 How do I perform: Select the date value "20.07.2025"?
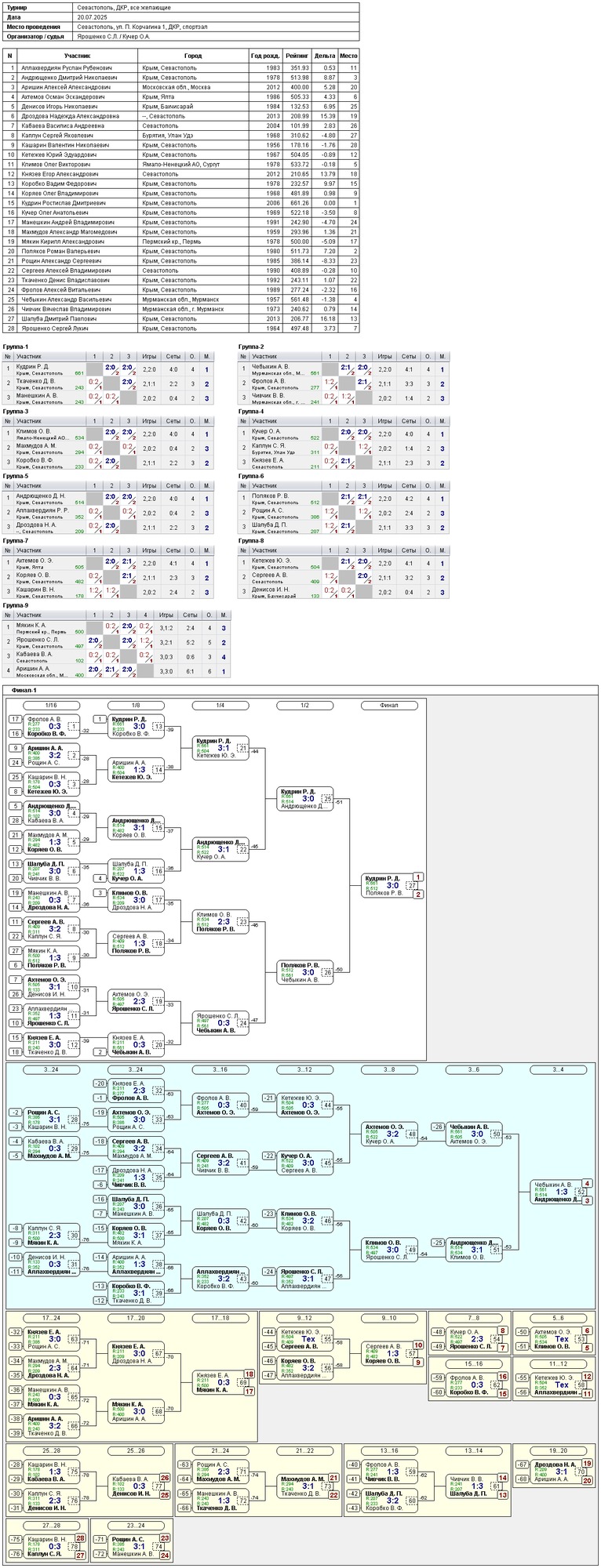click(92, 16)
